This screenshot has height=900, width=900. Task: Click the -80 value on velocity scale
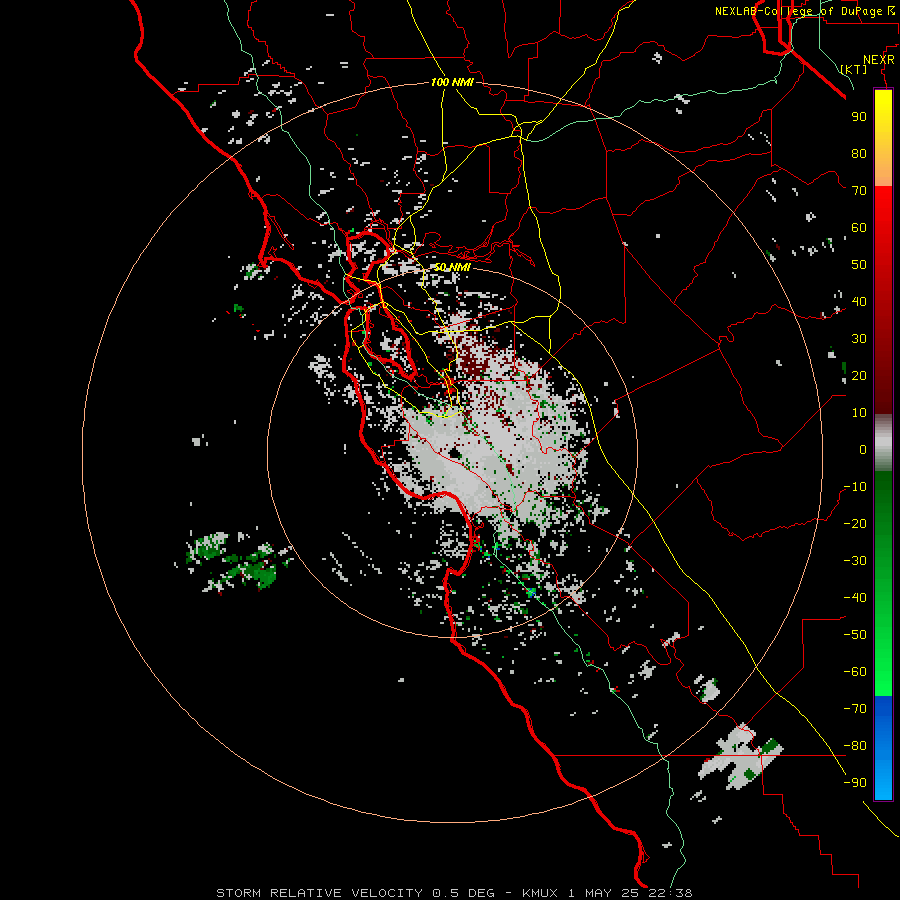(x=855, y=746)
